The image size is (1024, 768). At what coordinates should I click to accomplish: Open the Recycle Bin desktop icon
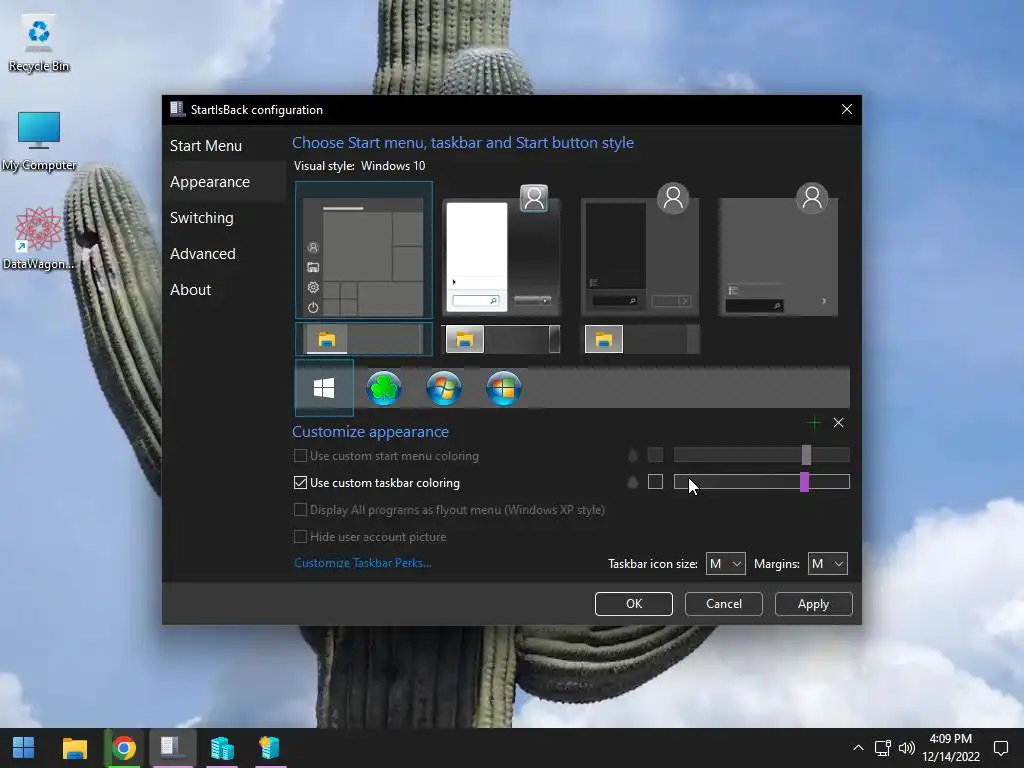pyautogui.click(x=39, y=43)
